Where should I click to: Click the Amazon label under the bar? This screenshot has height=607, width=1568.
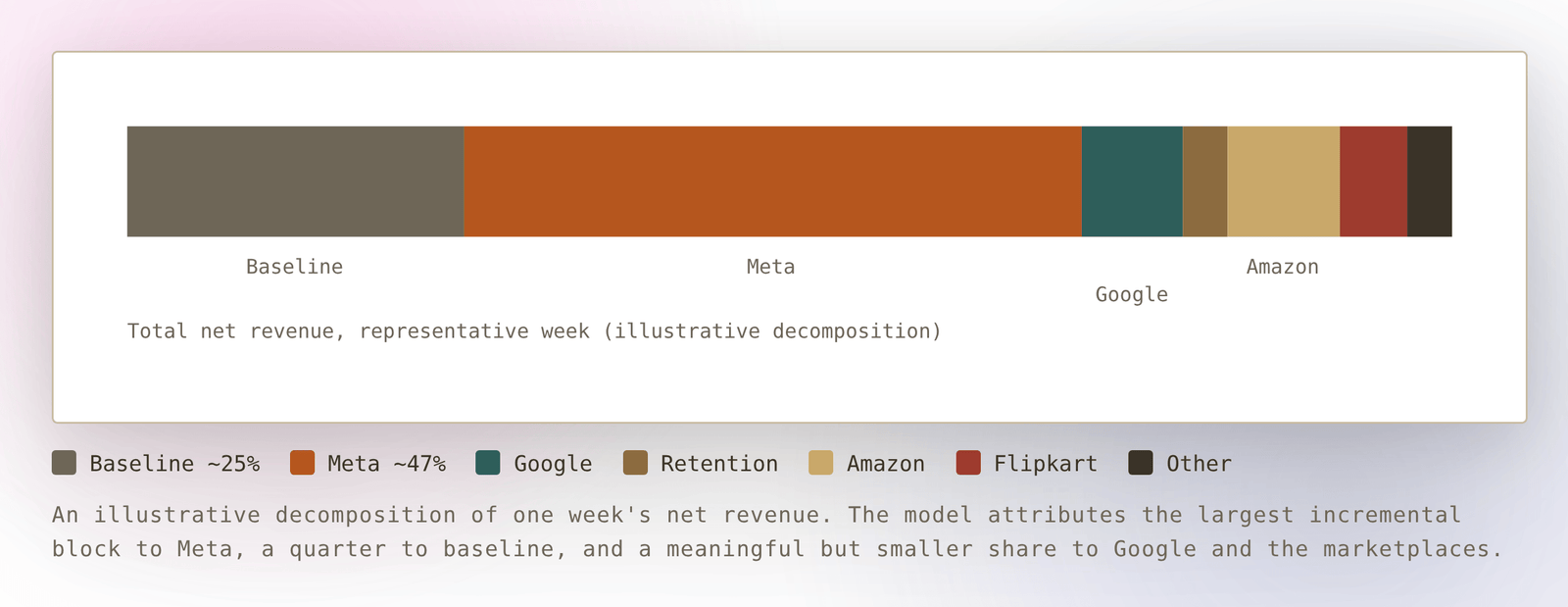point(1282,267)
